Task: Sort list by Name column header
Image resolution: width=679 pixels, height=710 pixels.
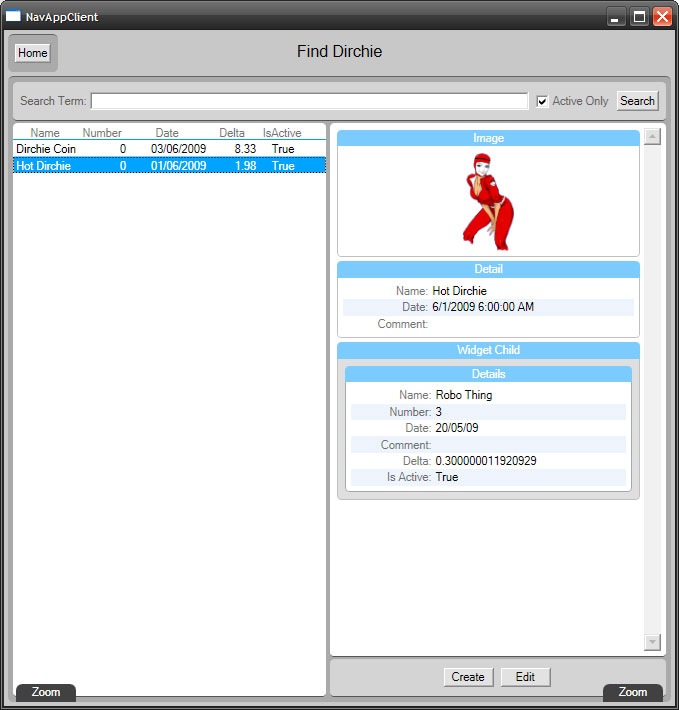Action: pyautogui.click(x=45, y=133)
